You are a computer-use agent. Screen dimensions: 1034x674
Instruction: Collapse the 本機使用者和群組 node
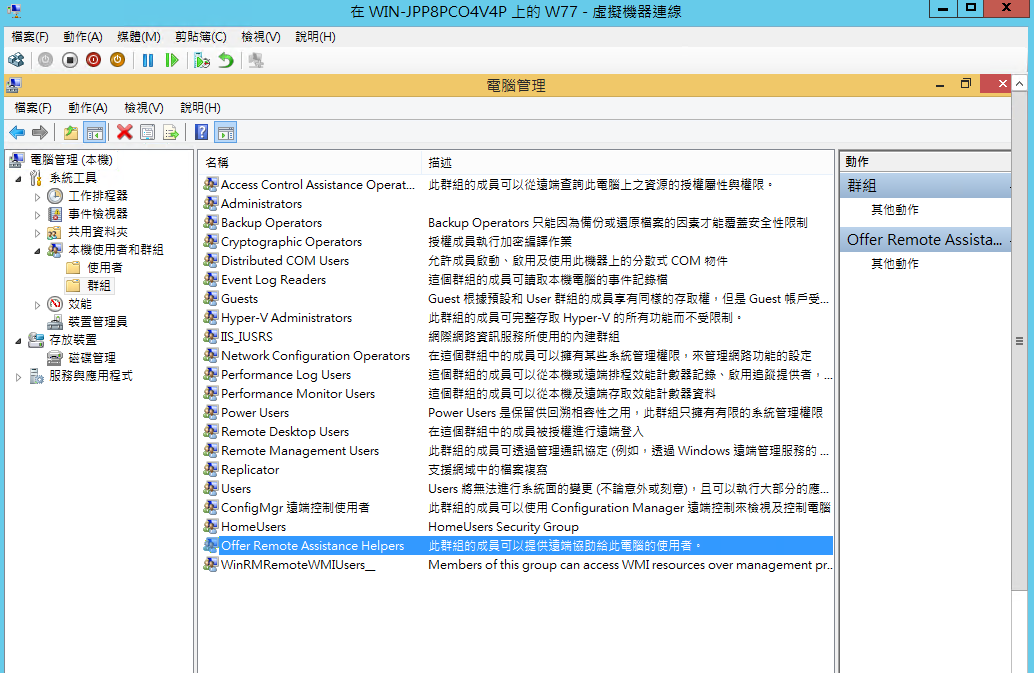(38, 251)
